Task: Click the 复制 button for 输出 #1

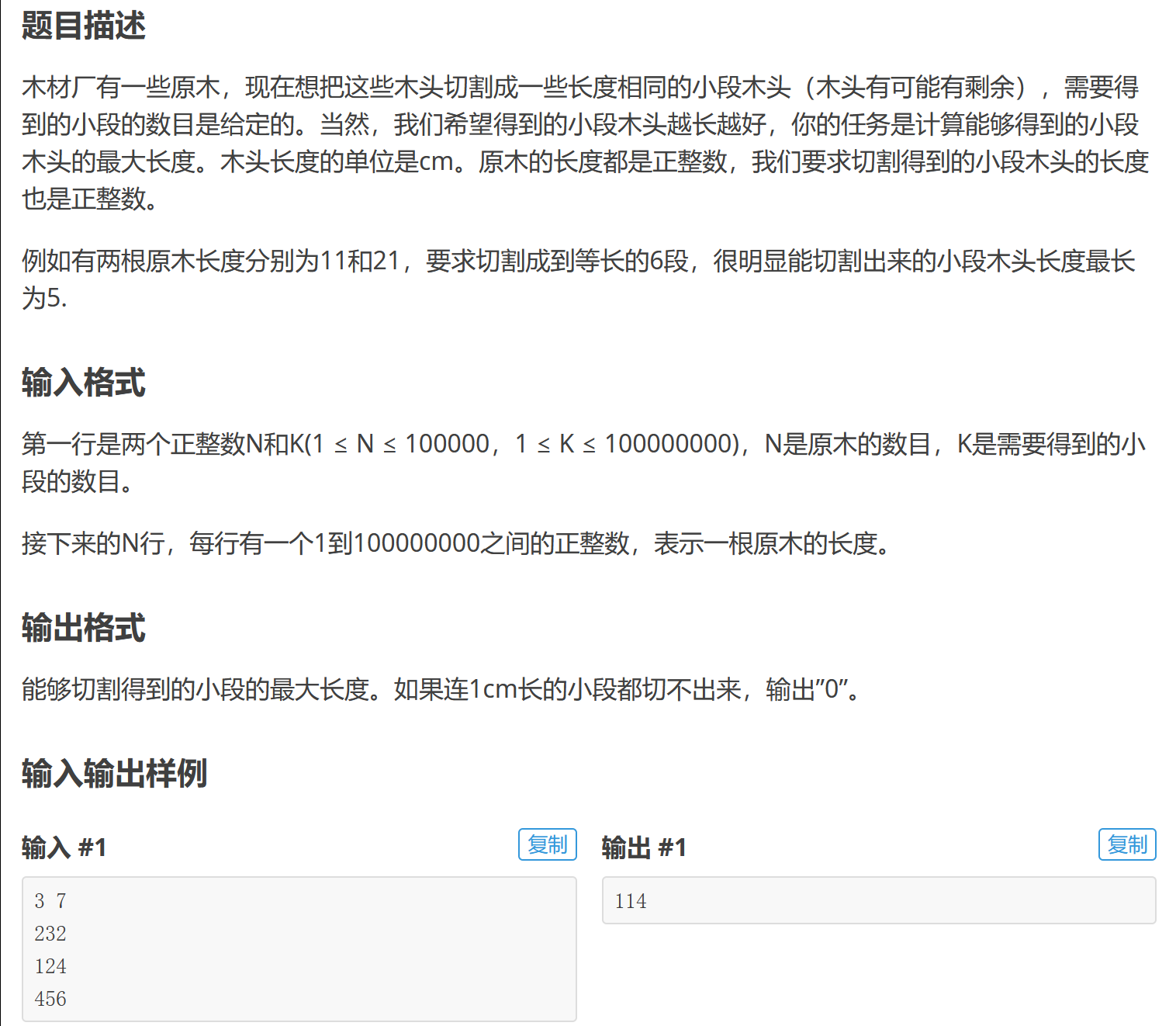Action: (x=1126, y=844)
